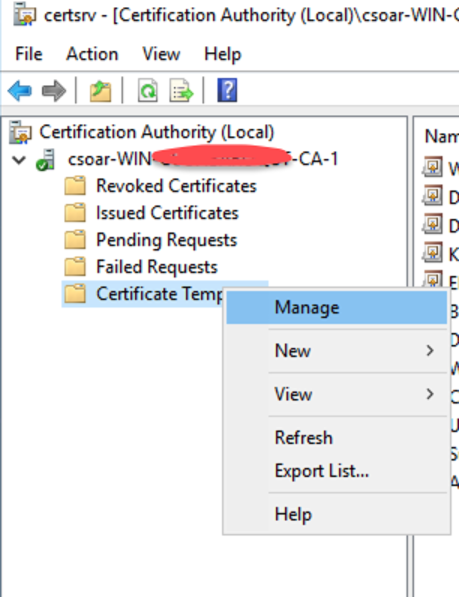Click the Issued Certificates folder icon
The image size is (460, 598).
pos(75,213)
